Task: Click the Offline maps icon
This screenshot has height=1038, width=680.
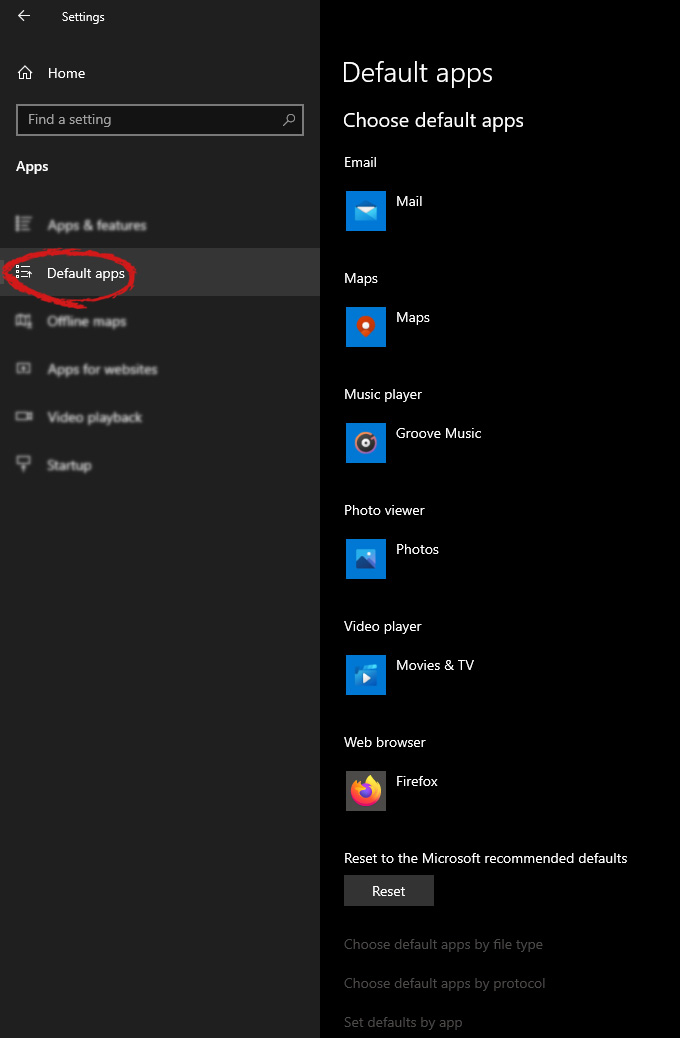Action: (x=24, y=321)
